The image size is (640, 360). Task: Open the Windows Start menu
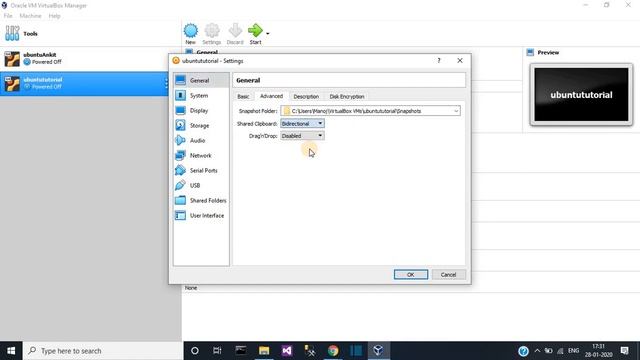(11, 351)
